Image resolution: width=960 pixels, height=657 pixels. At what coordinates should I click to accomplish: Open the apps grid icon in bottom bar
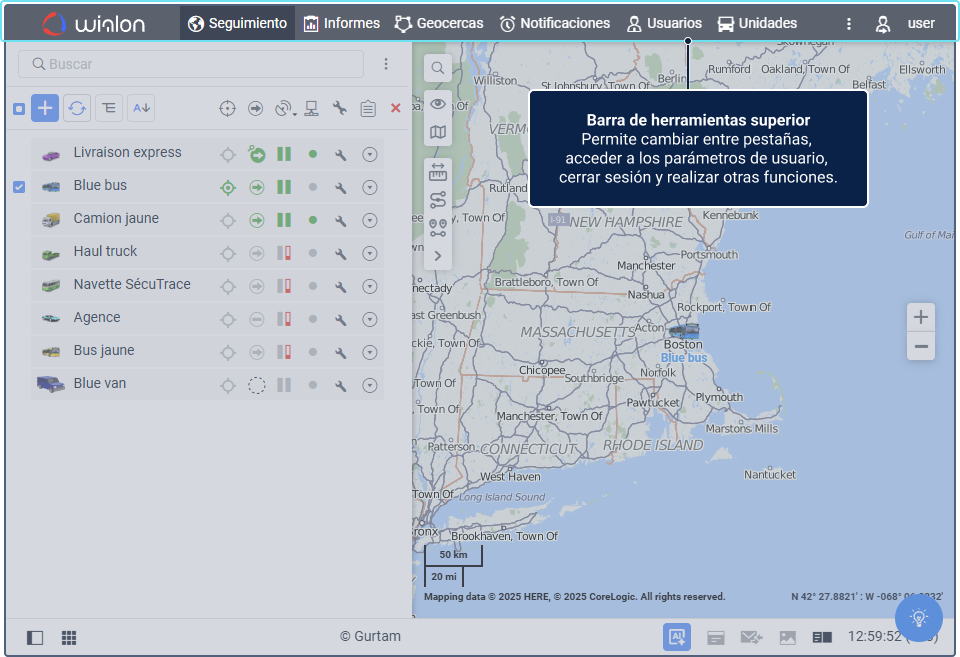click(x=69, y=638)
